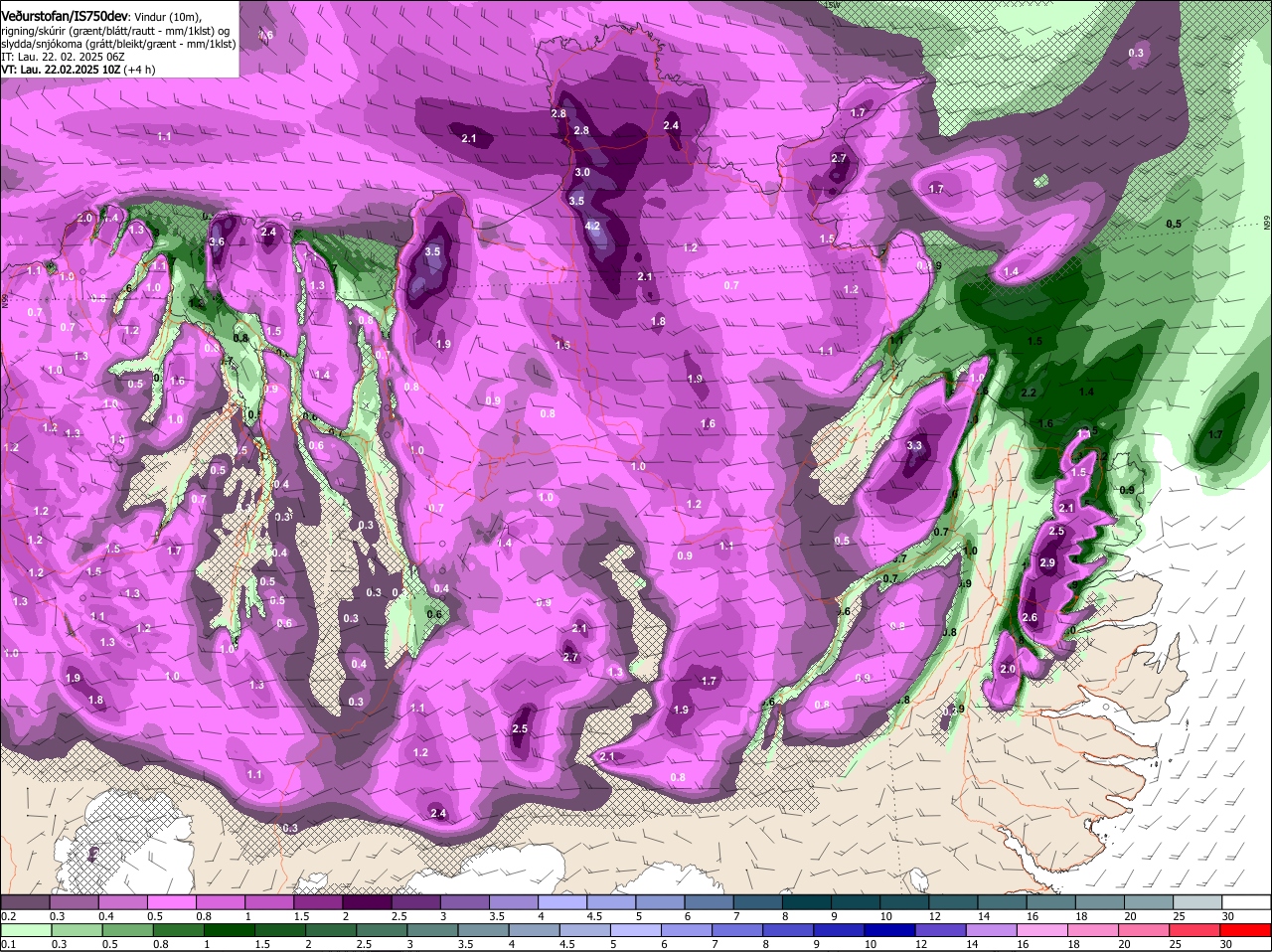Image resolution: width=1272 pixels, height=952 pixels.
Task: Click the 25 label in the lower legend row
Action: (x=1178, y=944)
